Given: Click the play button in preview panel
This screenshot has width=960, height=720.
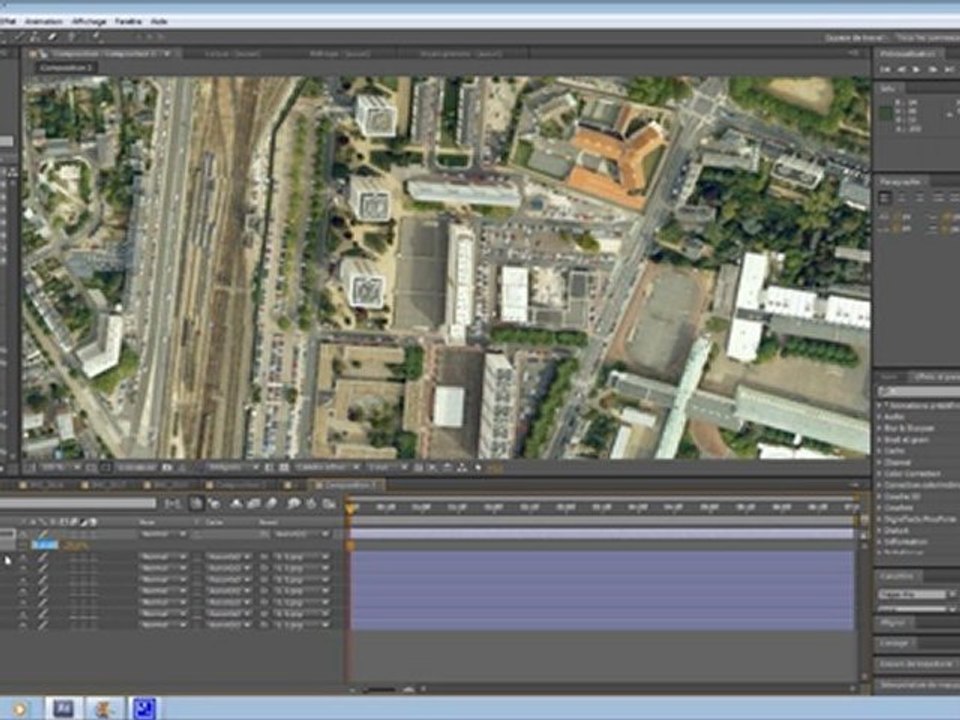Looking at the screenshot, I should tap(916, 69).
